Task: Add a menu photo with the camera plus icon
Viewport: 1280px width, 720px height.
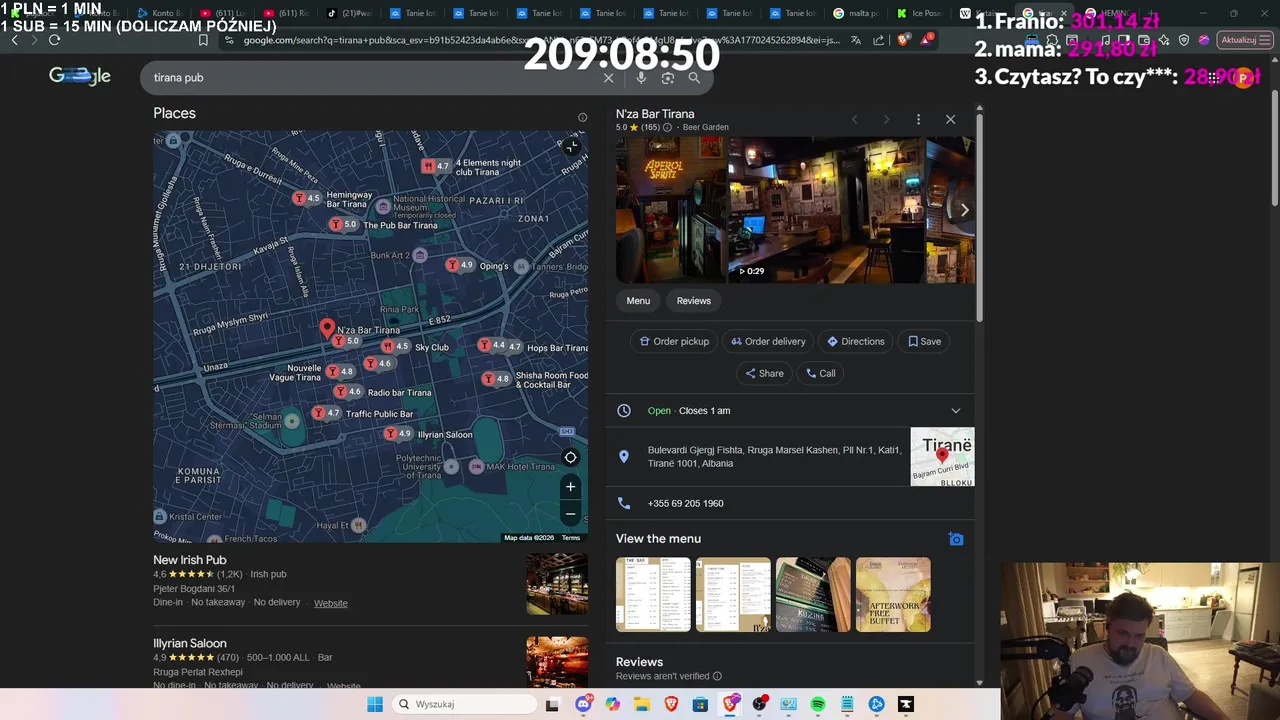Action: 956,539
